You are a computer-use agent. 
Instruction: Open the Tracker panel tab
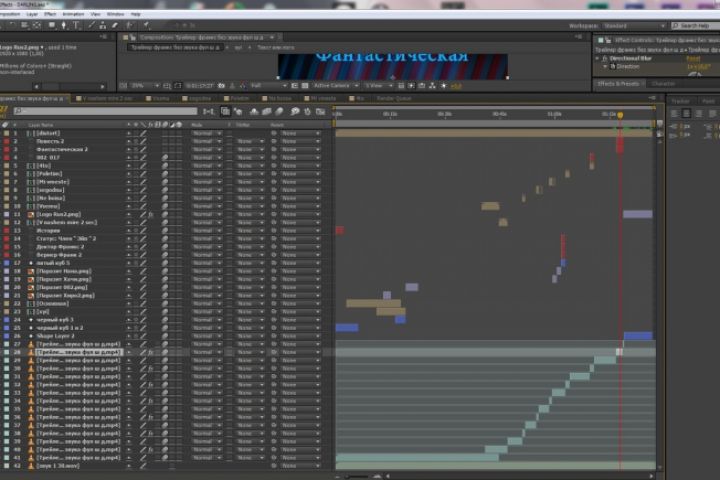(x=680, y=101)
